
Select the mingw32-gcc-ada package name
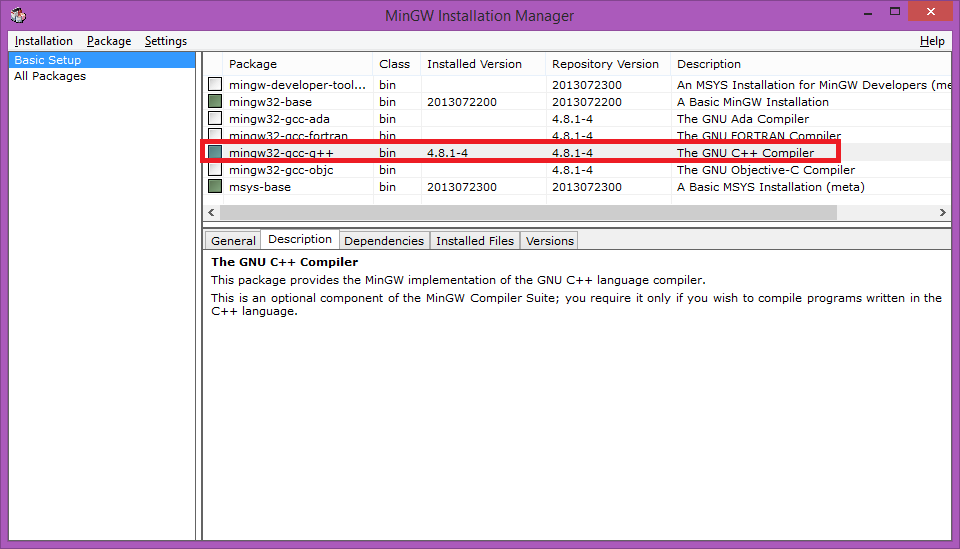(x=279, y=119)
